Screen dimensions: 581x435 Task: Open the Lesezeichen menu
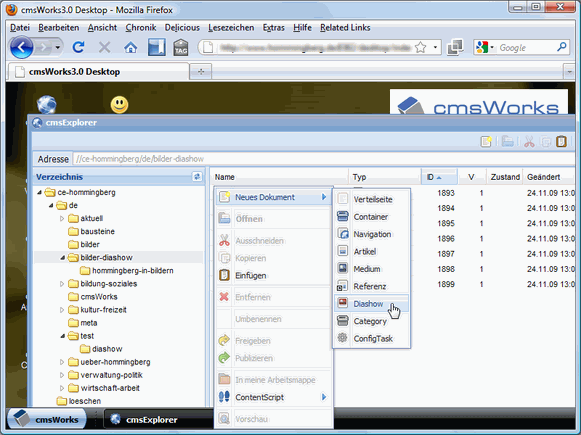click(231, 27)
